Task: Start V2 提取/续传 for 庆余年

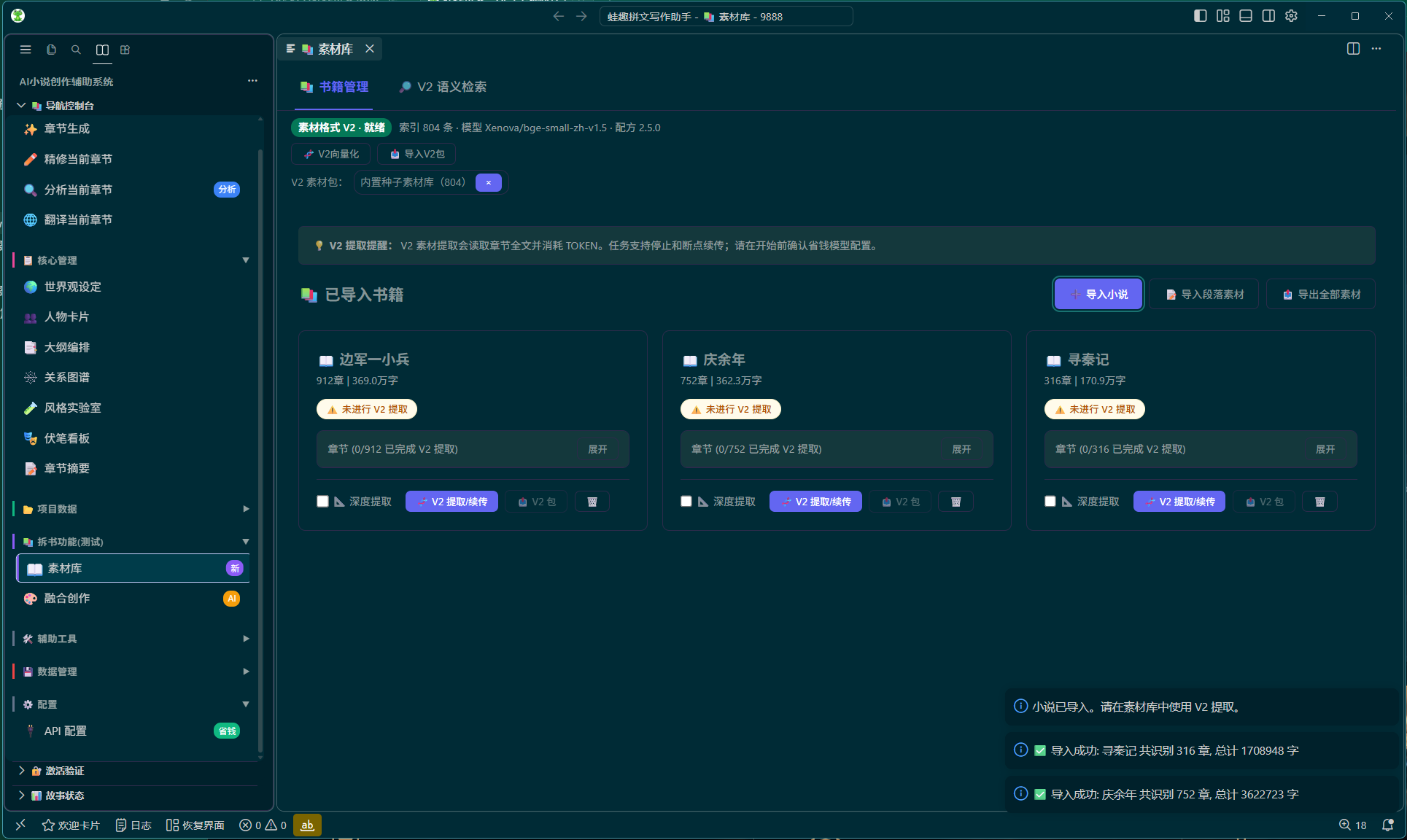Action: (x=815, y=502)
